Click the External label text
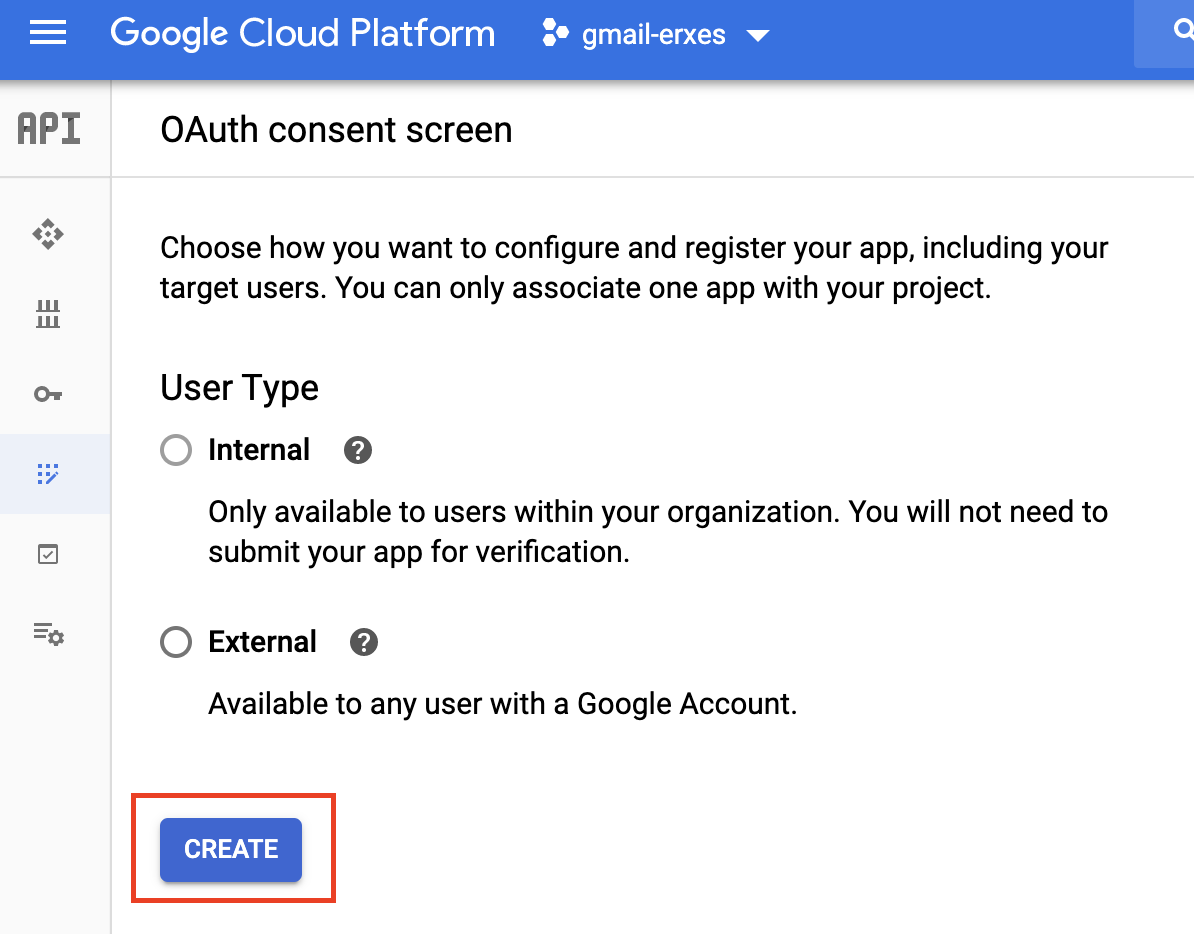The height and width of the screenshot is (934, 1194). coord(262,642)
